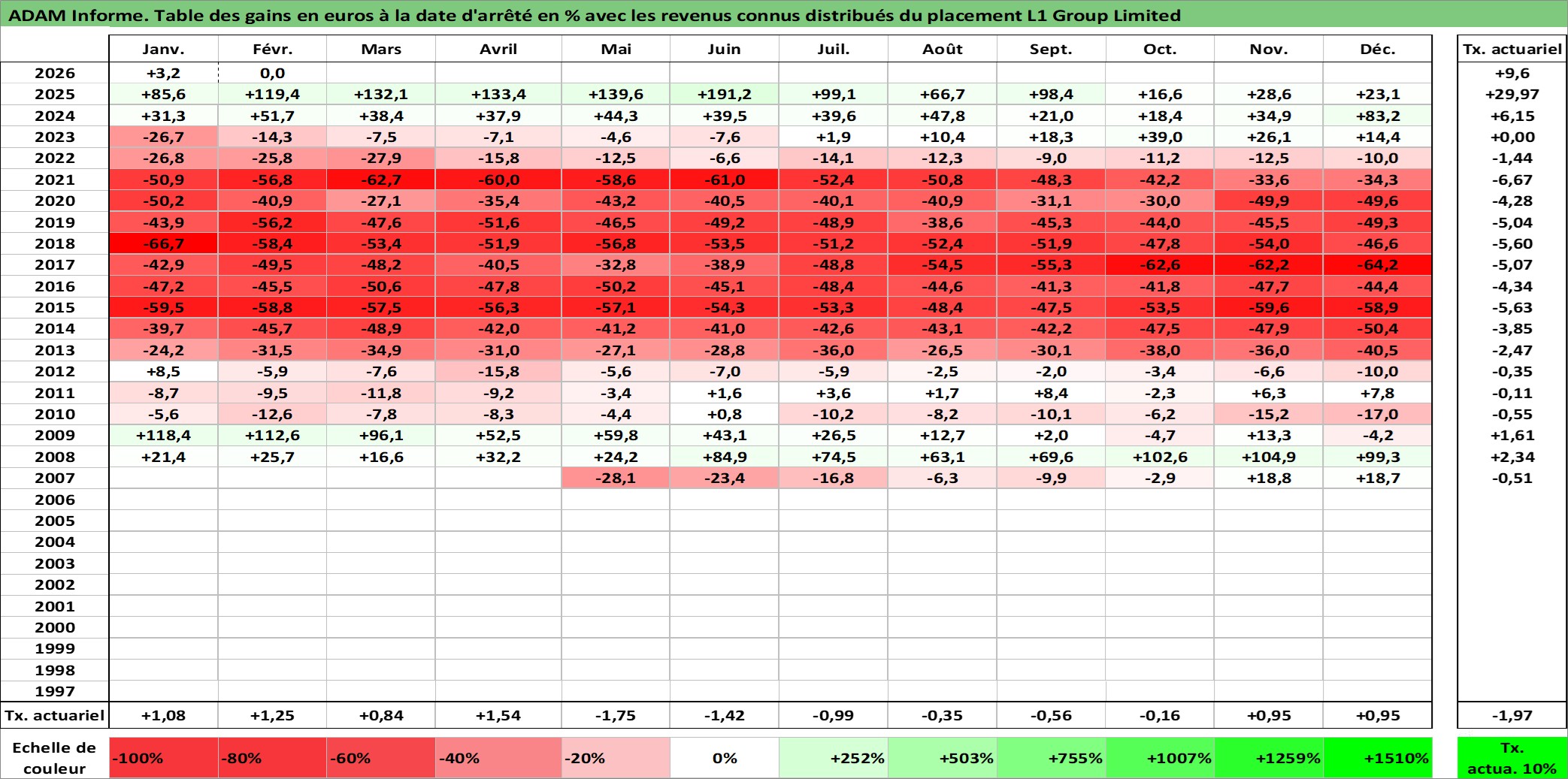Click the +0,00 actuarial rate for 2023
The image size is (1568, 779).
(1512, 137)
